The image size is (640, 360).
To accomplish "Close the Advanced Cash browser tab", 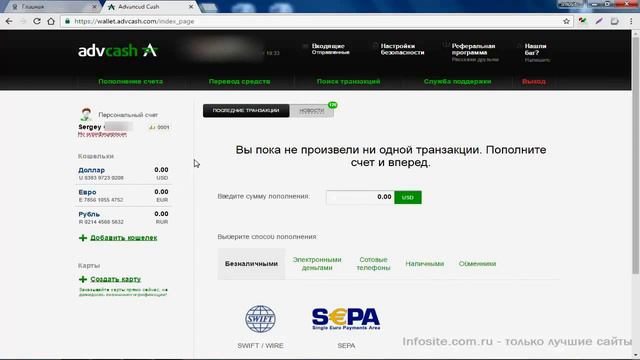I will (x=191, y=7).
